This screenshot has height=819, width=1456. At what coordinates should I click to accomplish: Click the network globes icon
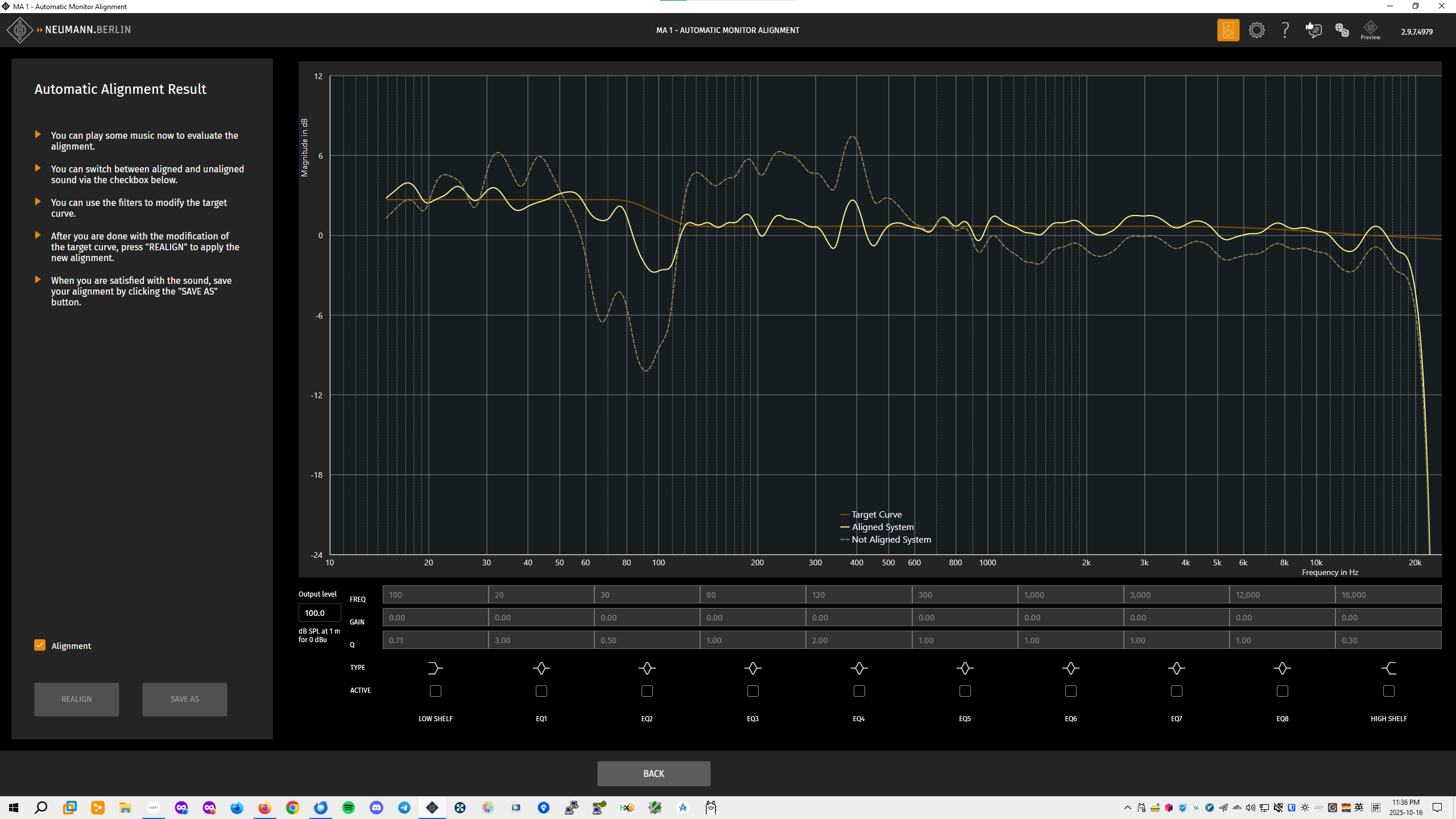tap(1342, 30)
